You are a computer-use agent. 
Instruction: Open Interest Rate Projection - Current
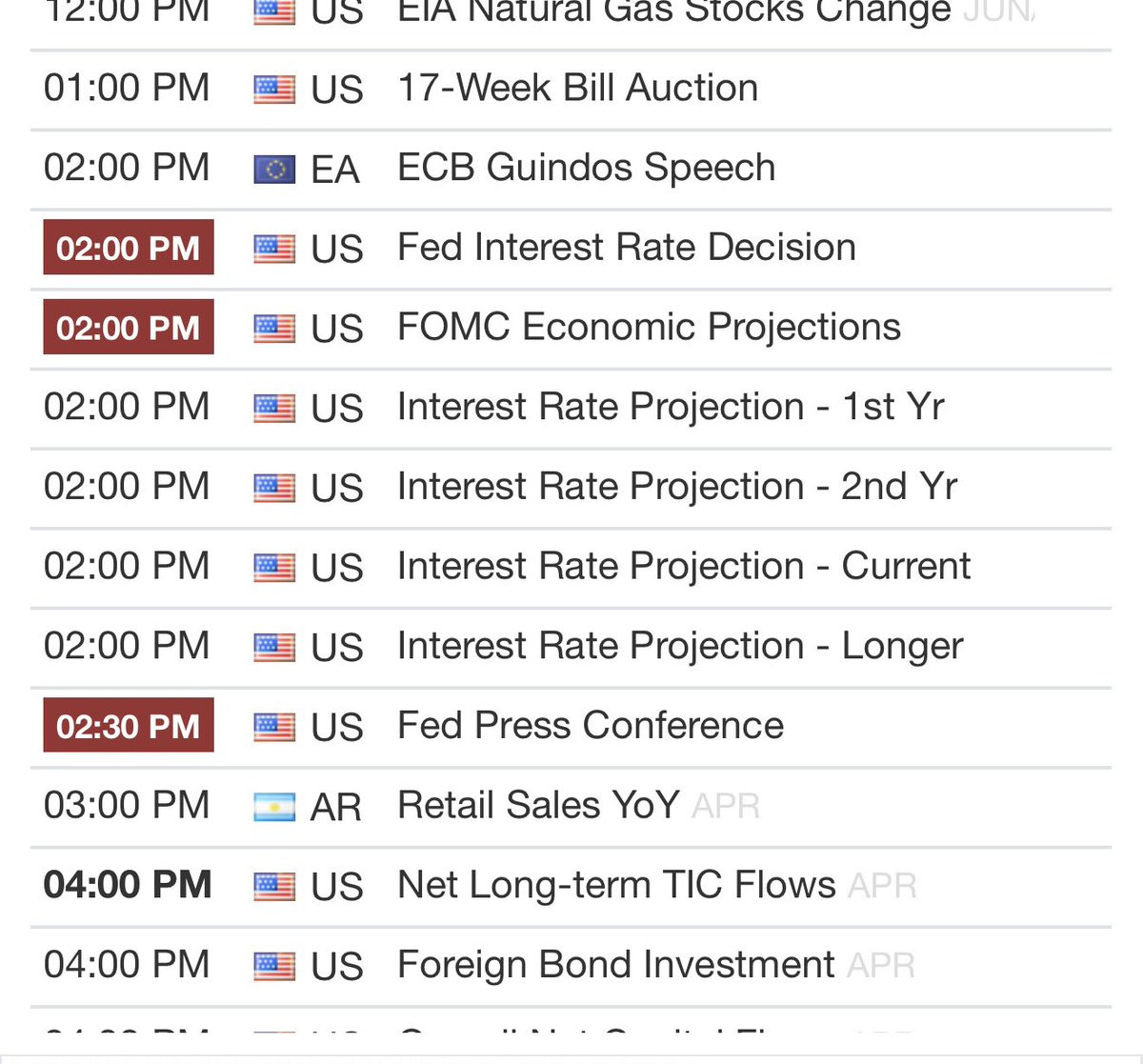tap(684, 567)
